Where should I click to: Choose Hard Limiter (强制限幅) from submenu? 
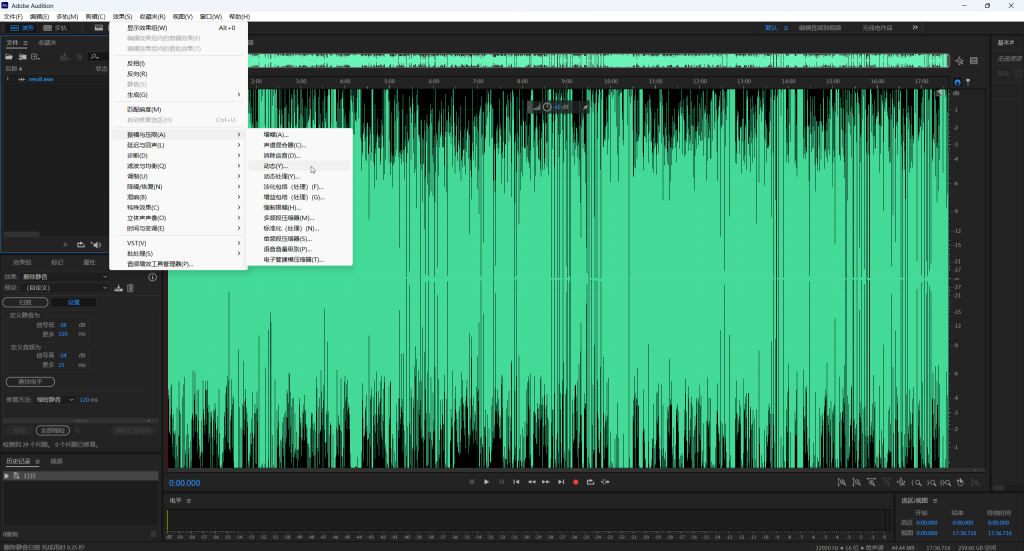coord(299,208)
